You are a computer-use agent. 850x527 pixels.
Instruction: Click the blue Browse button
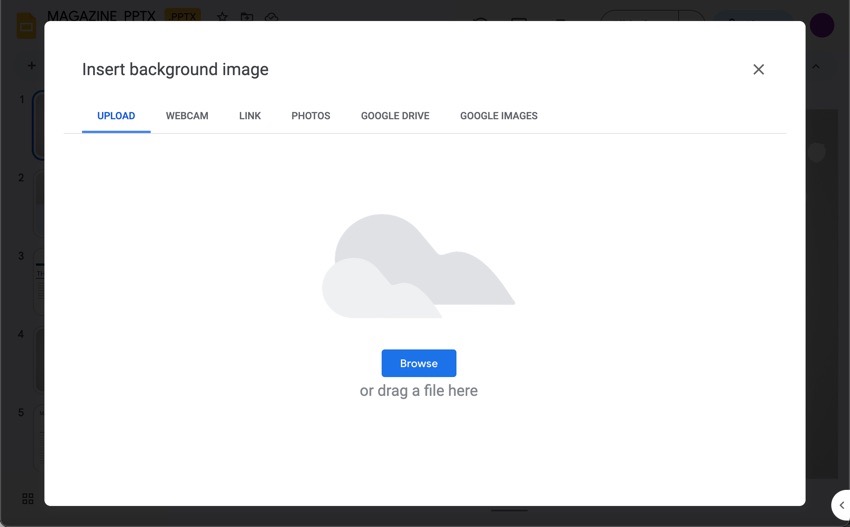418,363
